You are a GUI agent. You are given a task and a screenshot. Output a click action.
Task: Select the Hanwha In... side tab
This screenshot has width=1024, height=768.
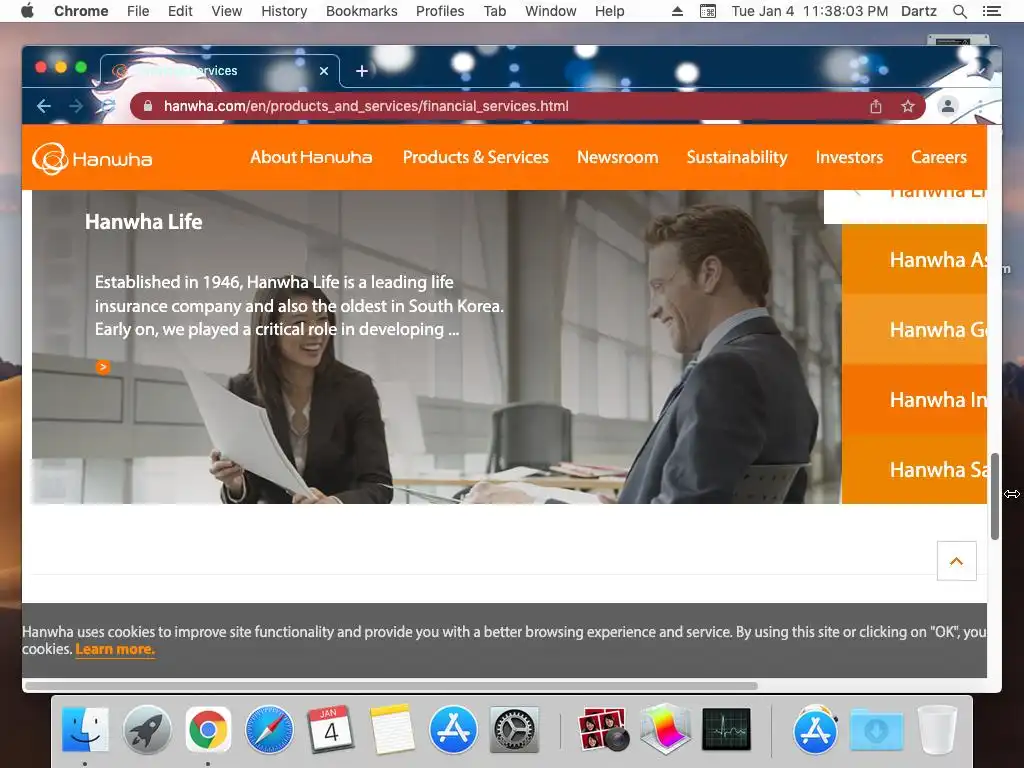pyautogui.click(x=914, y=399)
